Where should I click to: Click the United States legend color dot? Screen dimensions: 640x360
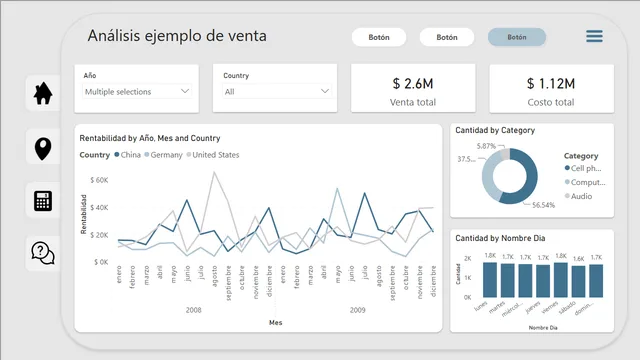pyautogui.click(x=189, y=155)
